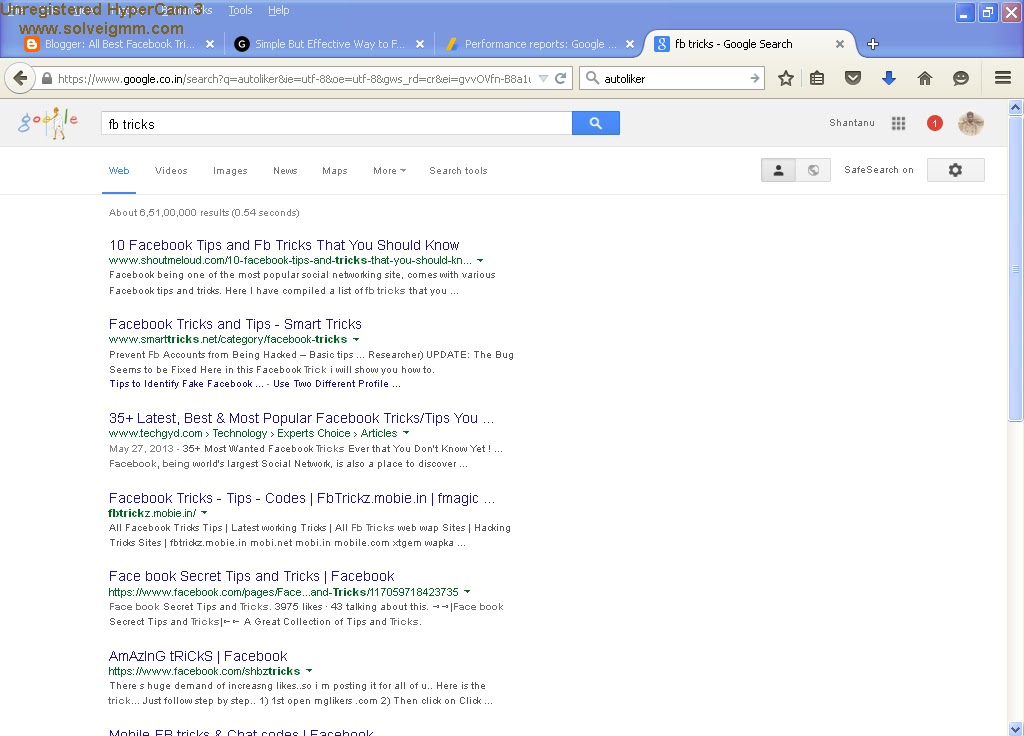1024x736 pixels.
Task: Click the SafeSearch on label
Action: pyautogui.click(x=878, y=170)
